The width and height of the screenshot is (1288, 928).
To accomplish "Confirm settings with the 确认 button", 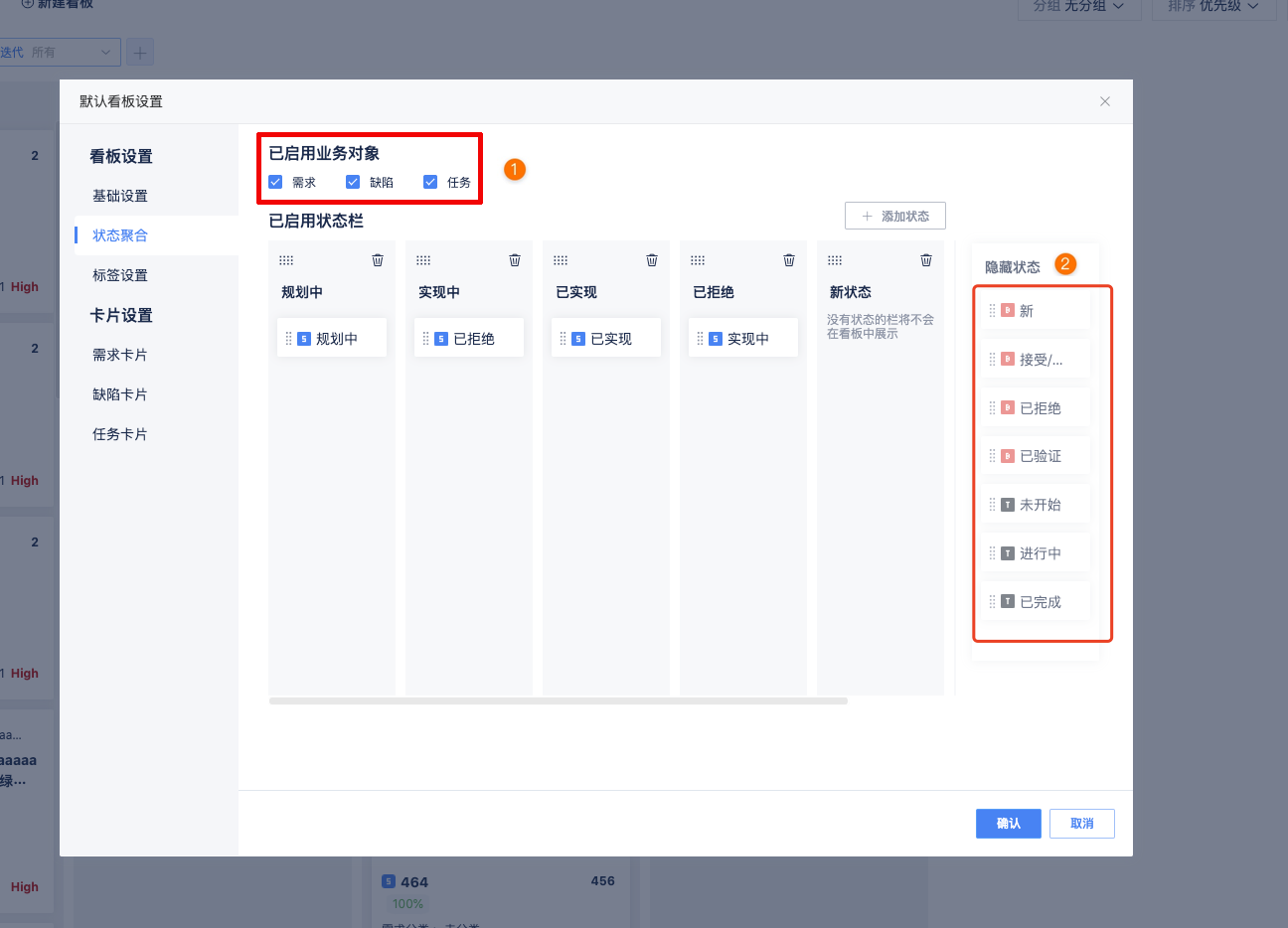I will 1009,824.
